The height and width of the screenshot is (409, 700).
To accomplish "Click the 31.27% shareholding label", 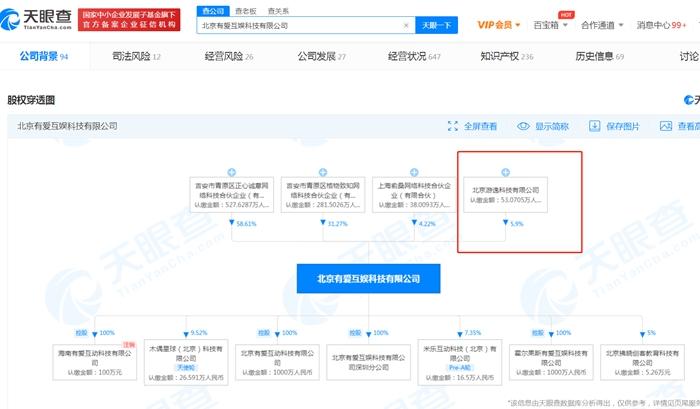I will click(x=338, y=224).
